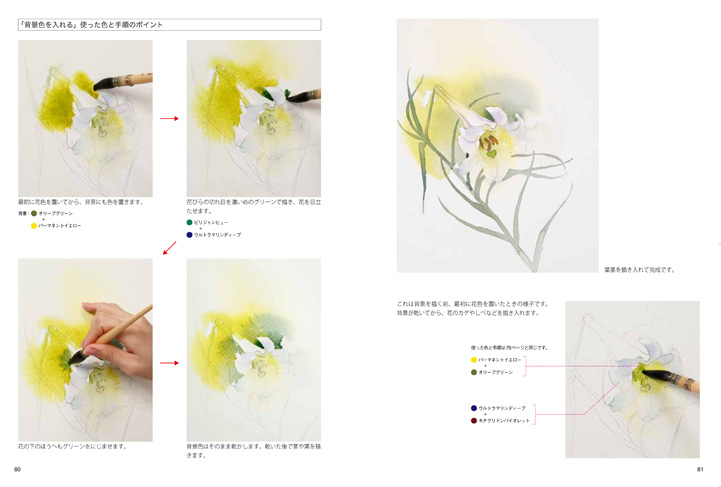The height and width of the screenshot is (487, 721).
Task: Click page number 81
Action: click(700, 470)
